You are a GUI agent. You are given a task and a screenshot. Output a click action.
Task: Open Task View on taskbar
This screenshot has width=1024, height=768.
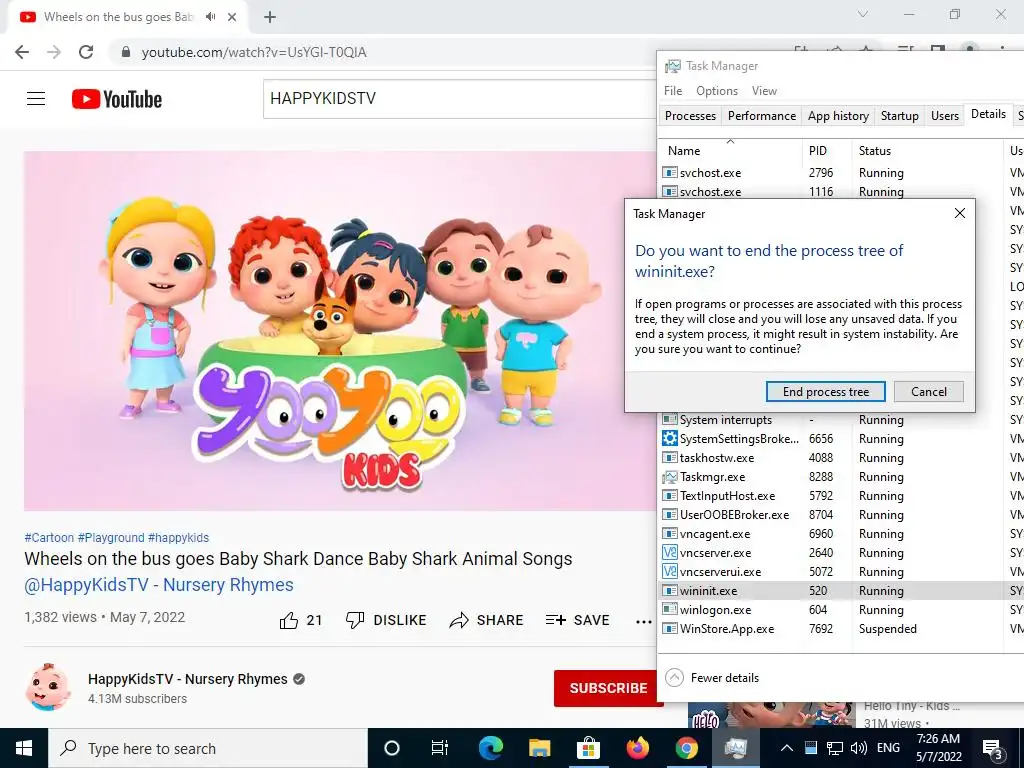pyautogui.click(x=440, y=748)
